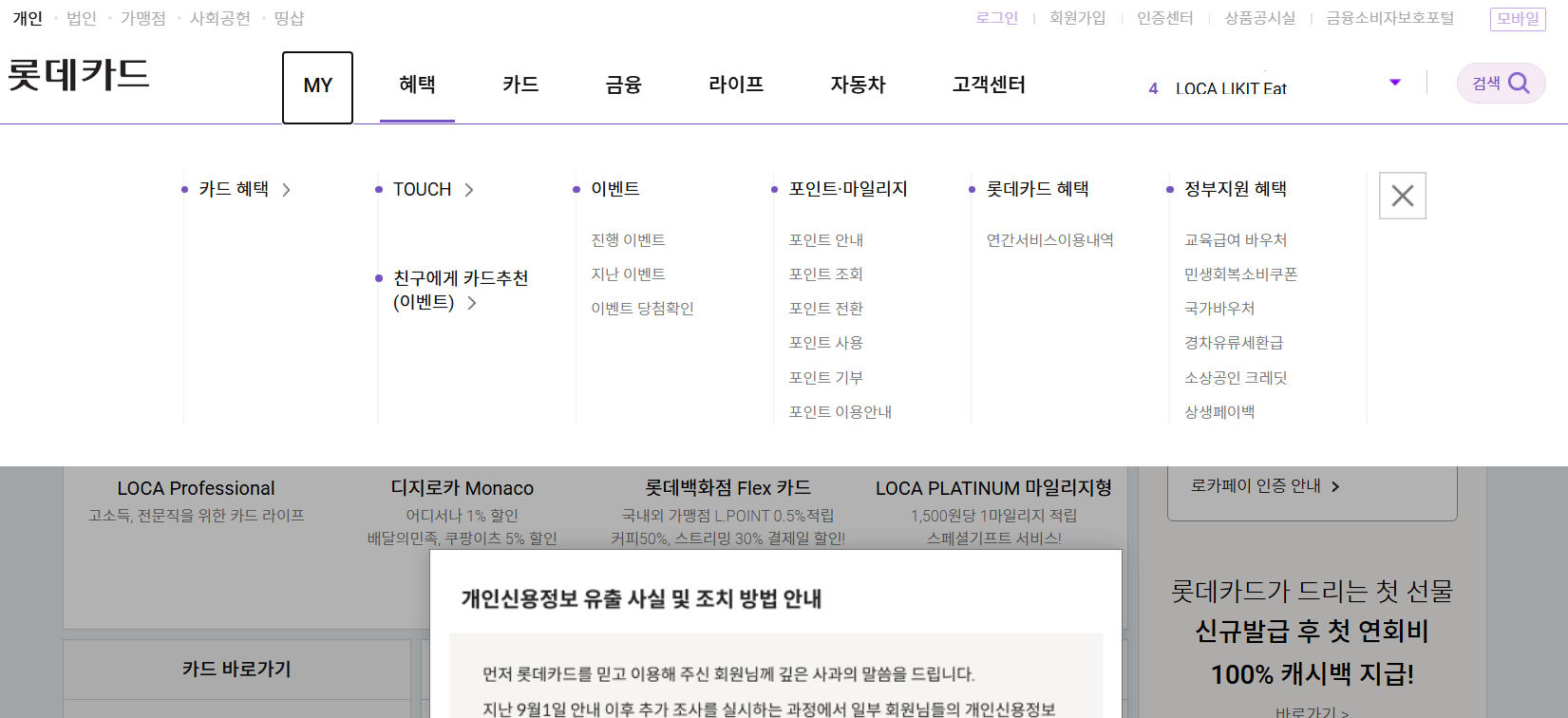Click the 회원가입 link
Viewport: 1568px width, 718px height.
[1077, 18]
